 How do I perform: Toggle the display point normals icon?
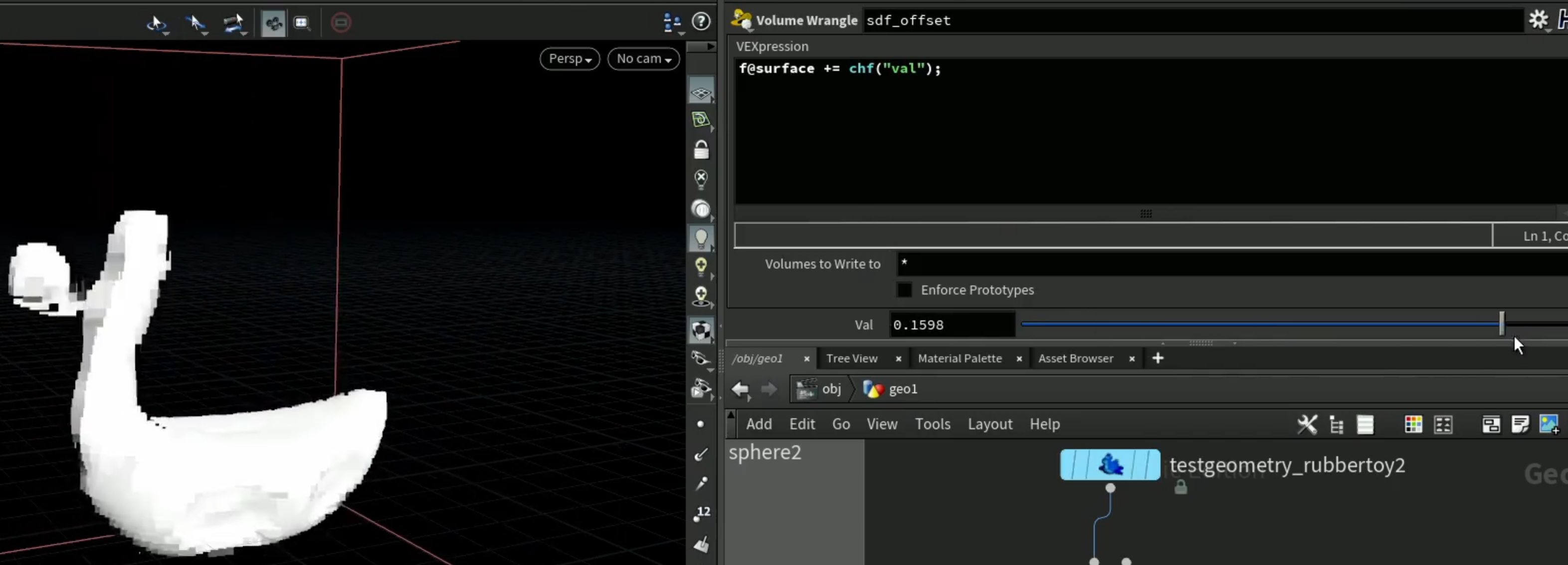tap(701, 454)
